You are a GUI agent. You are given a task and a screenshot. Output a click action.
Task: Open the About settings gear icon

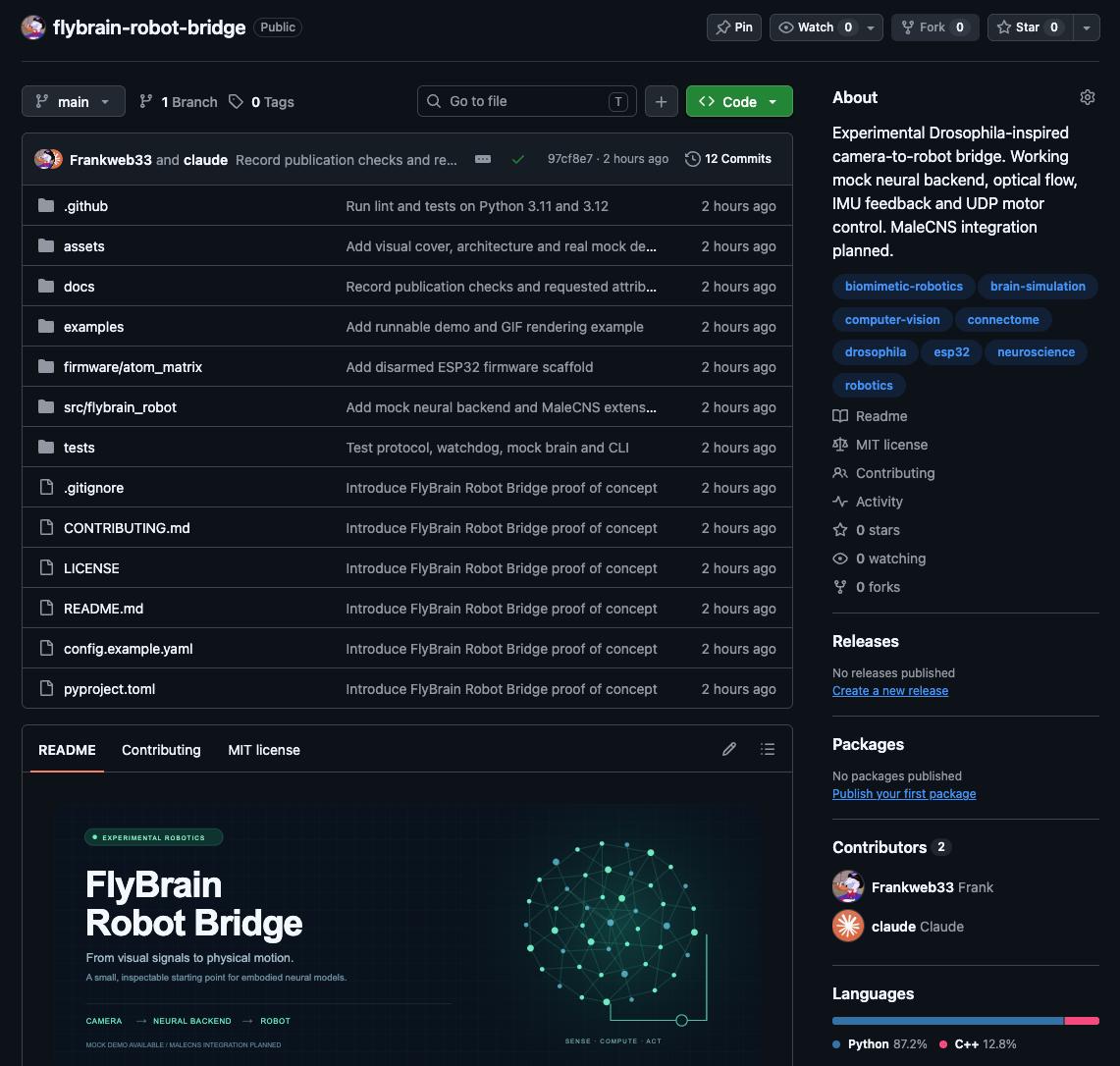click(1088, 97)
